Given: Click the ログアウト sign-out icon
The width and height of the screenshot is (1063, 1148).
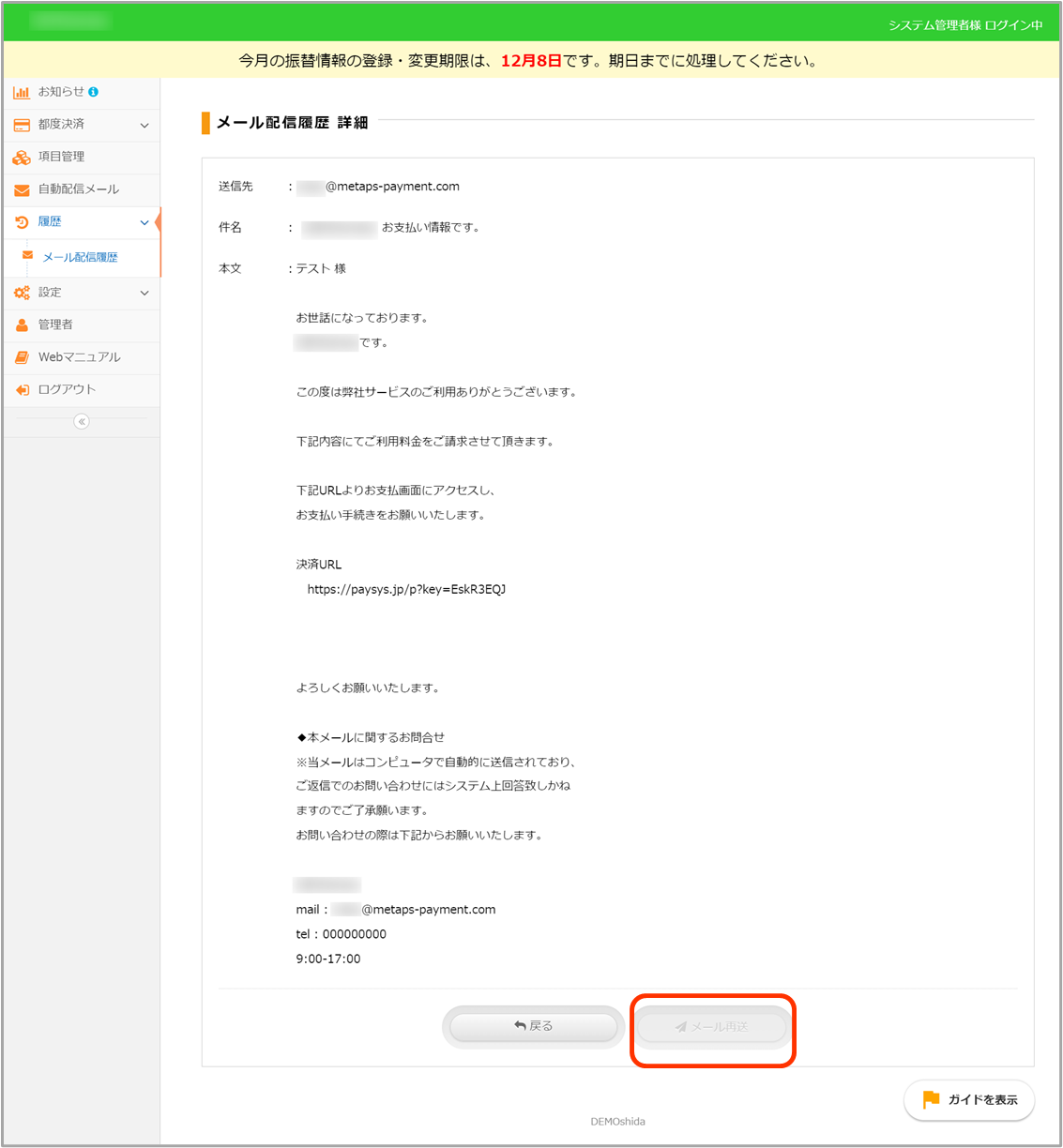Looking at the screenshot, I should coord(21,390).
